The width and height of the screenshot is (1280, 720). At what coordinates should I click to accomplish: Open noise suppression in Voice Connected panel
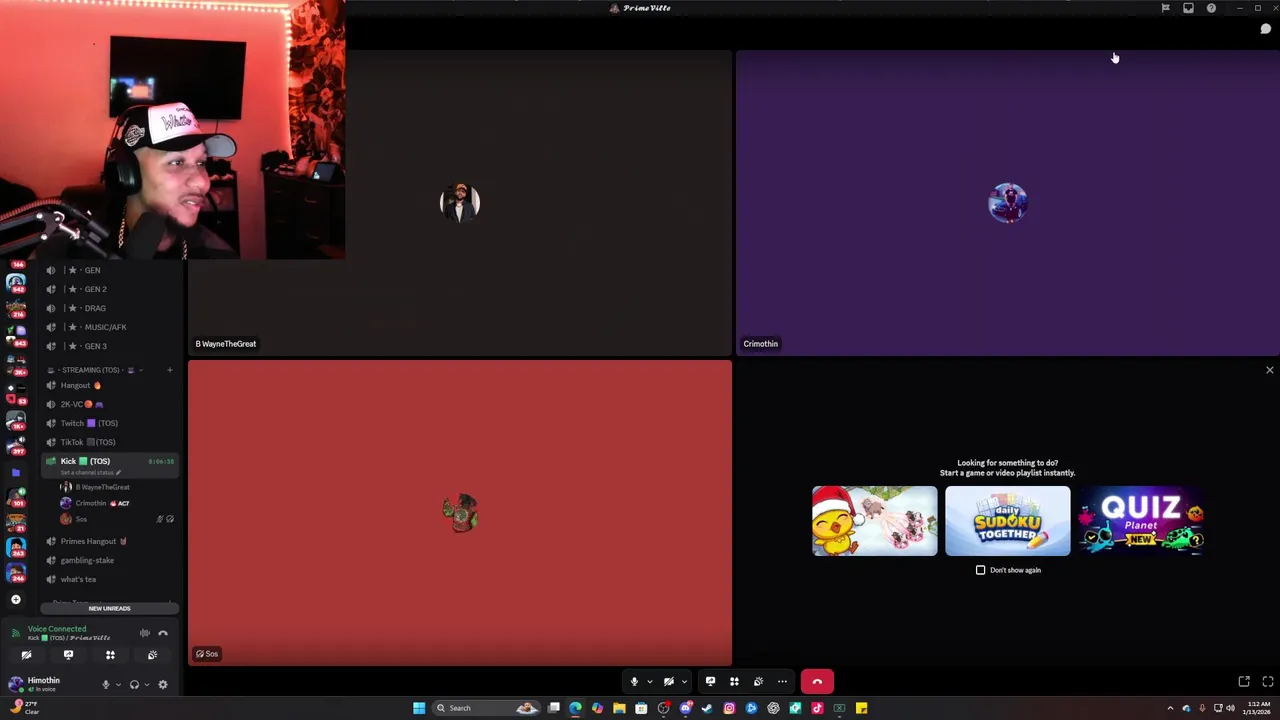(x=145, y=633)
